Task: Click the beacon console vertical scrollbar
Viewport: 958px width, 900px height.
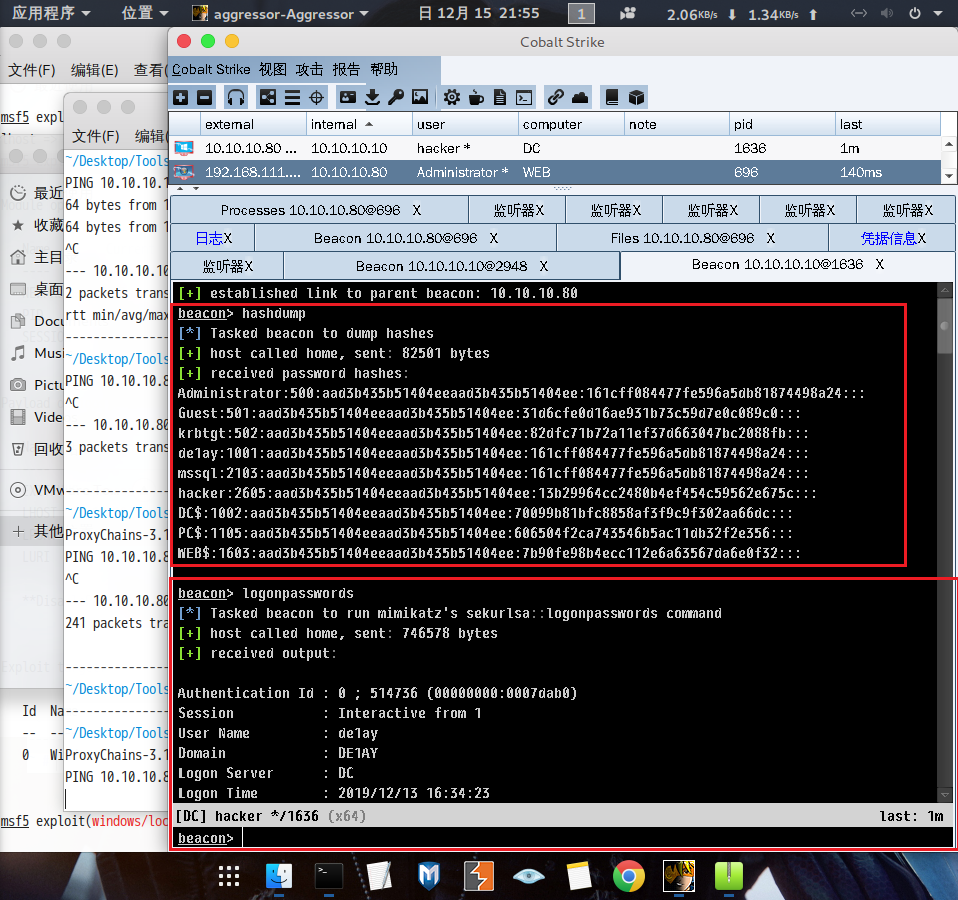Action: 945,541
